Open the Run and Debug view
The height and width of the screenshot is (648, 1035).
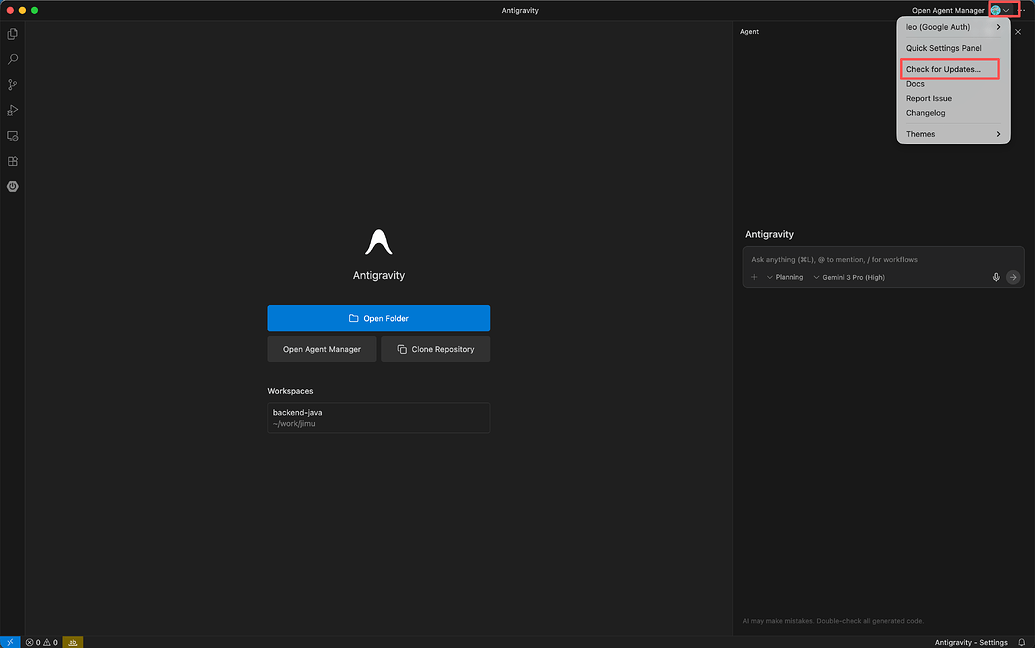click(13, 110)
